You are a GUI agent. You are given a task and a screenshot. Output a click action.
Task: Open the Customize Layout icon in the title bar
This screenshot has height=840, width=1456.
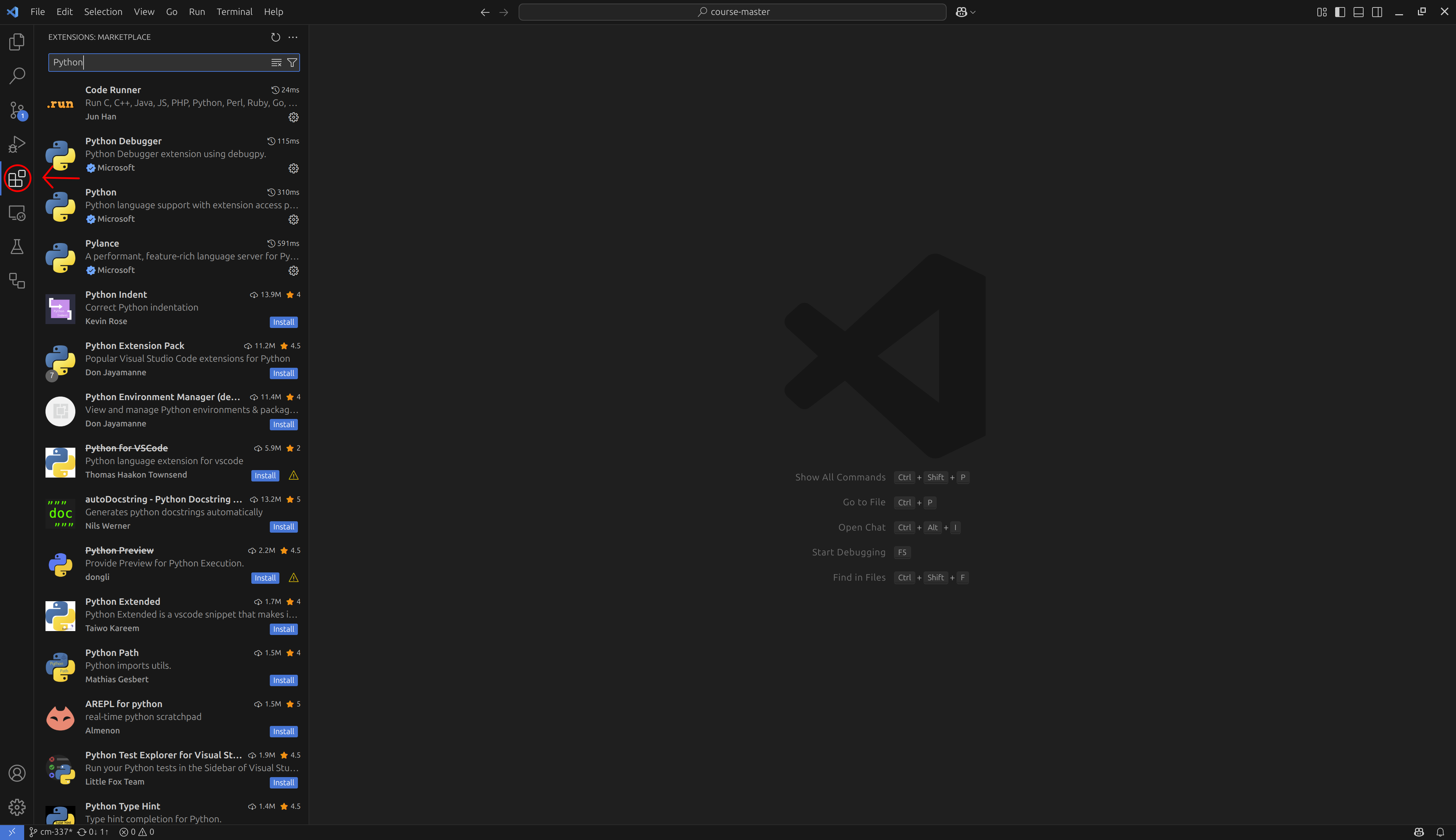pos(1322,11)
